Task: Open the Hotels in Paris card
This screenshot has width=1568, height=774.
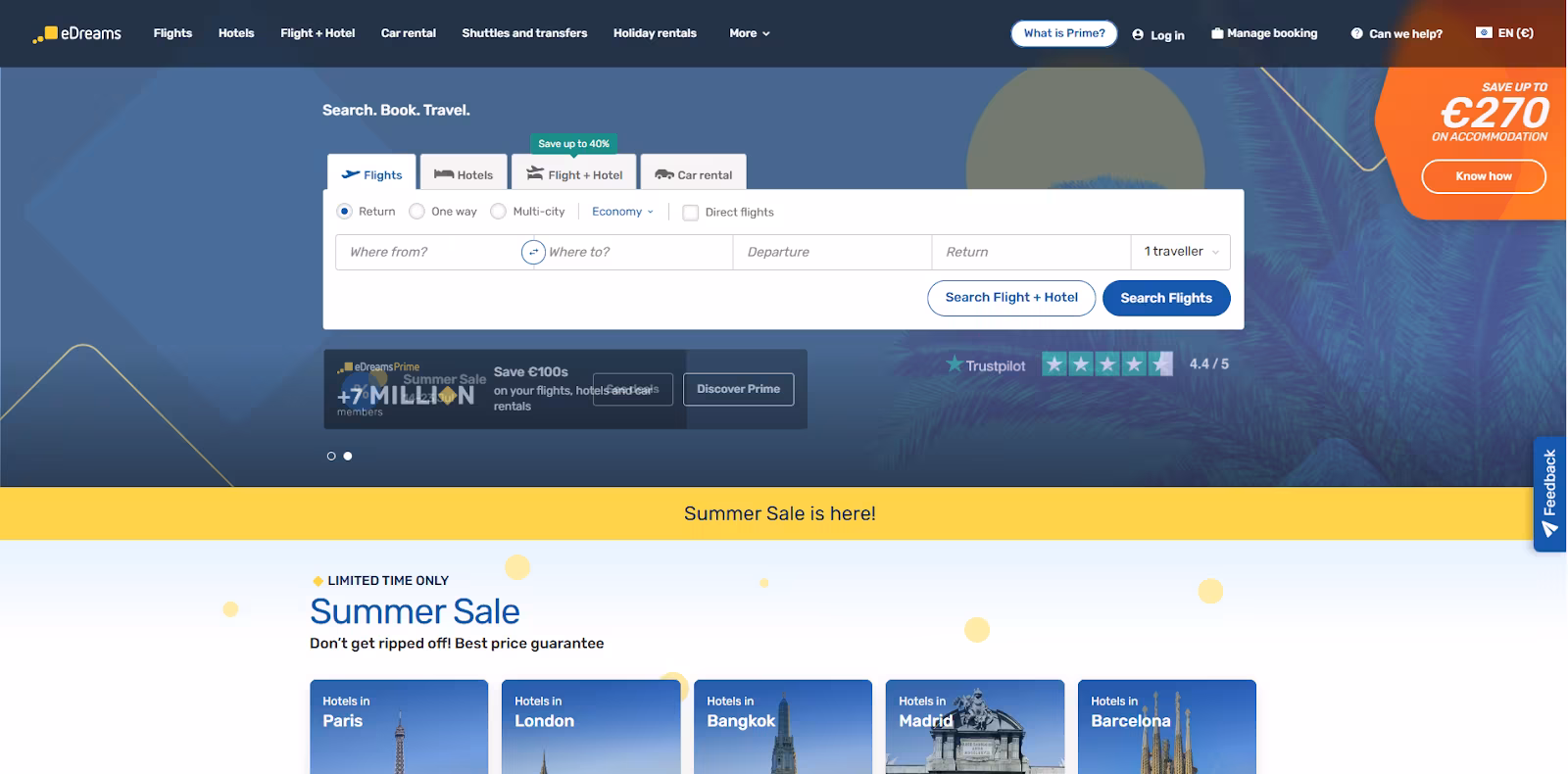Action: pos(399,727)
